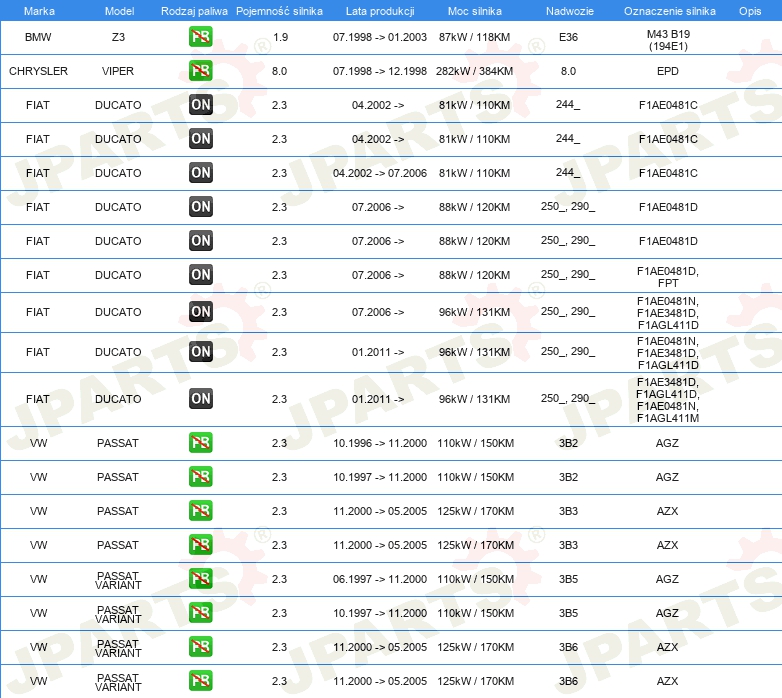Select 8.0 capacity cell in Chrysler Viper row
Screen dimensions: 782x698
click(279, 71)
